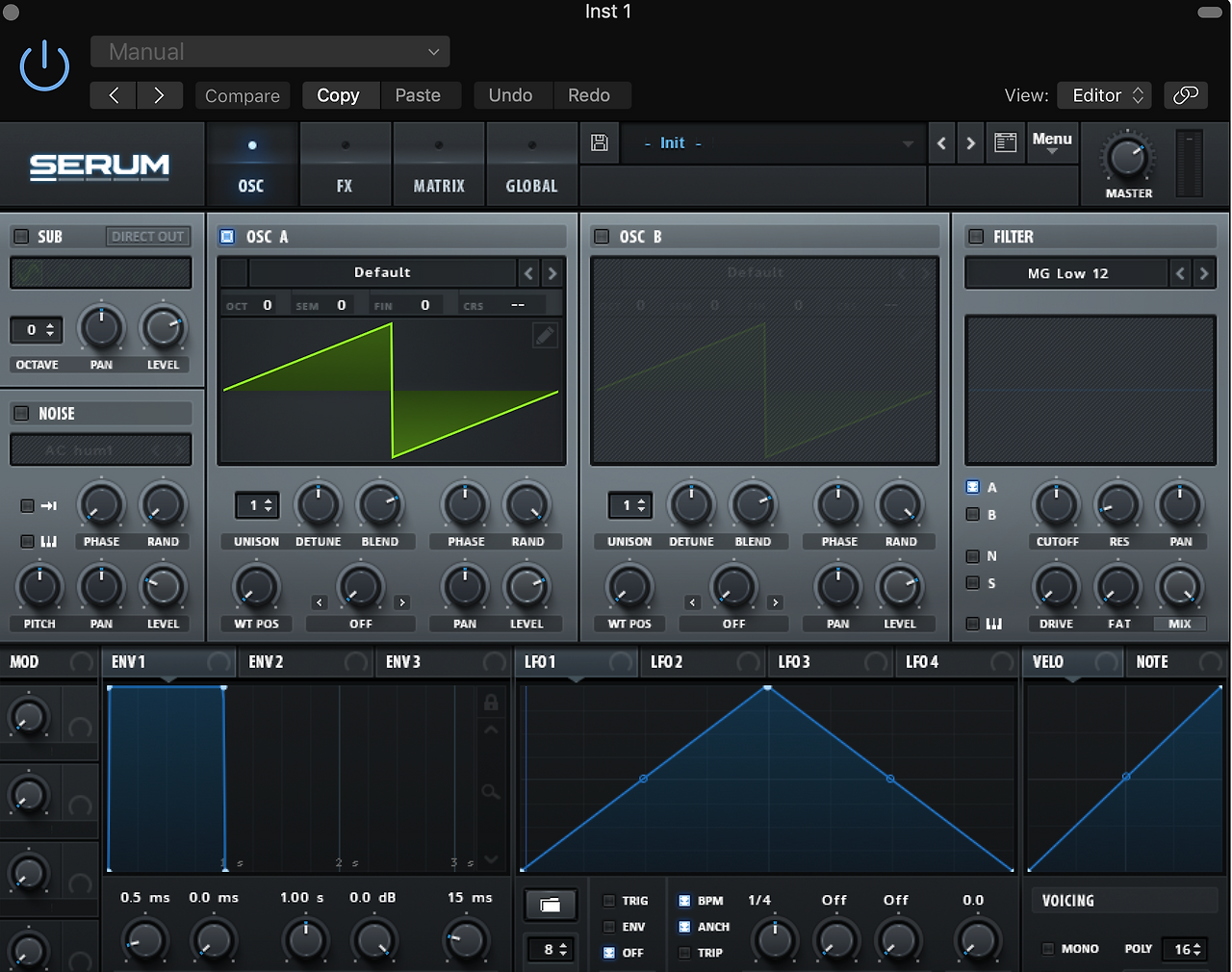Click the OSC A WT POS knob
This screenshot has height=972, width=1232.
[256, 587]
